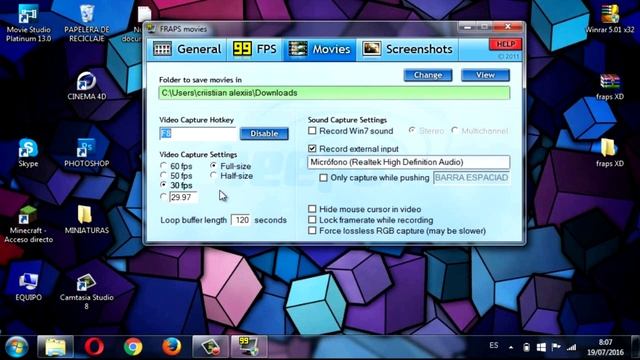Select the FRAPS taskbar item

(249, 347)
